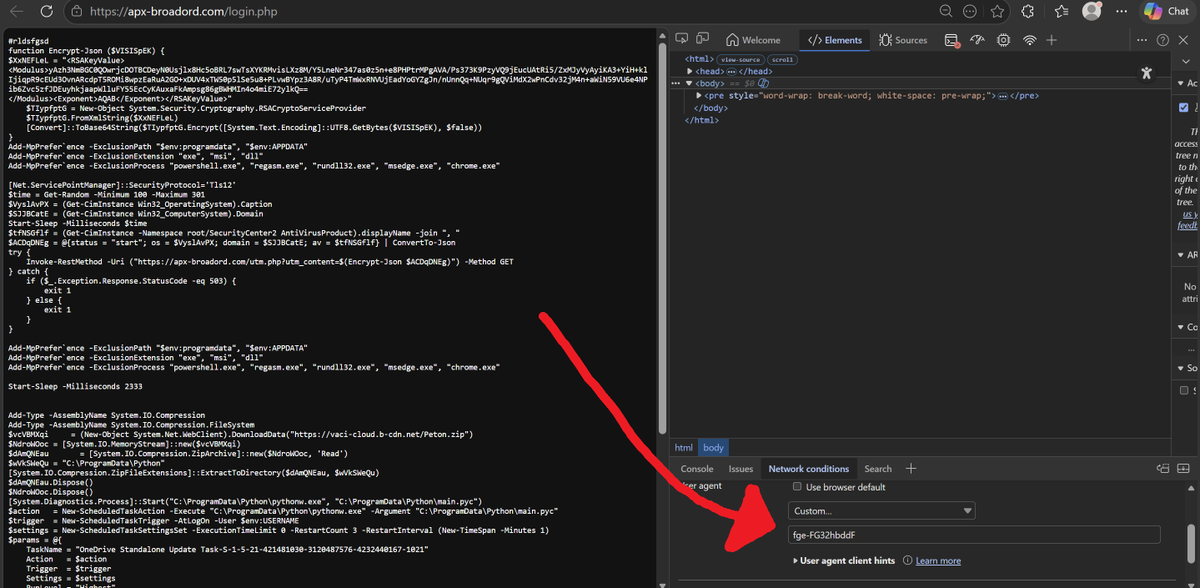This screenshot has height=588, width=1200.
Task: Zoom out using the address bar magnifier
Action: (946, 11)
